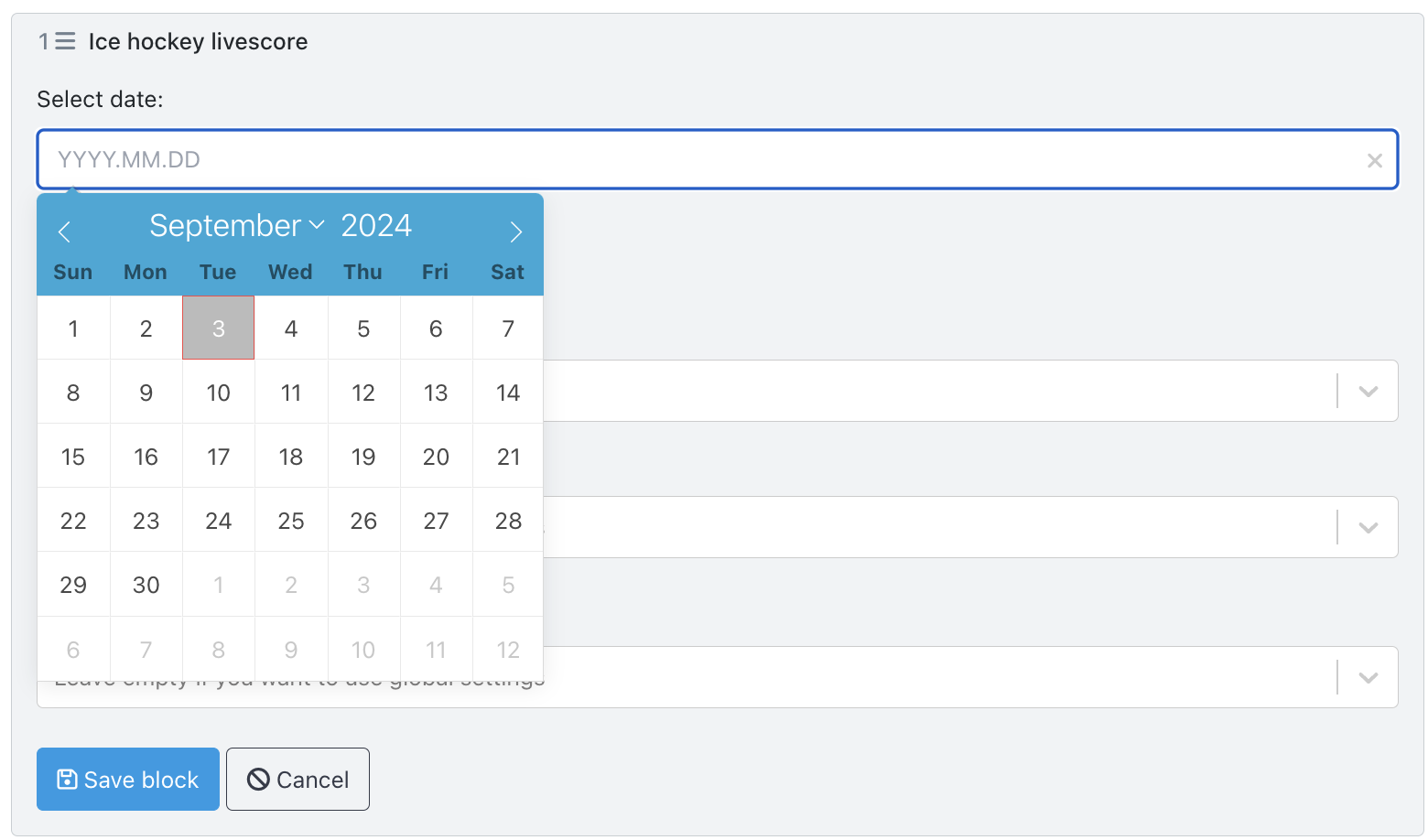Expand the second dropdown chevron on right
Image resolution: width=1428 pixels, height=840 pixels.
[x=1368, y=527]
